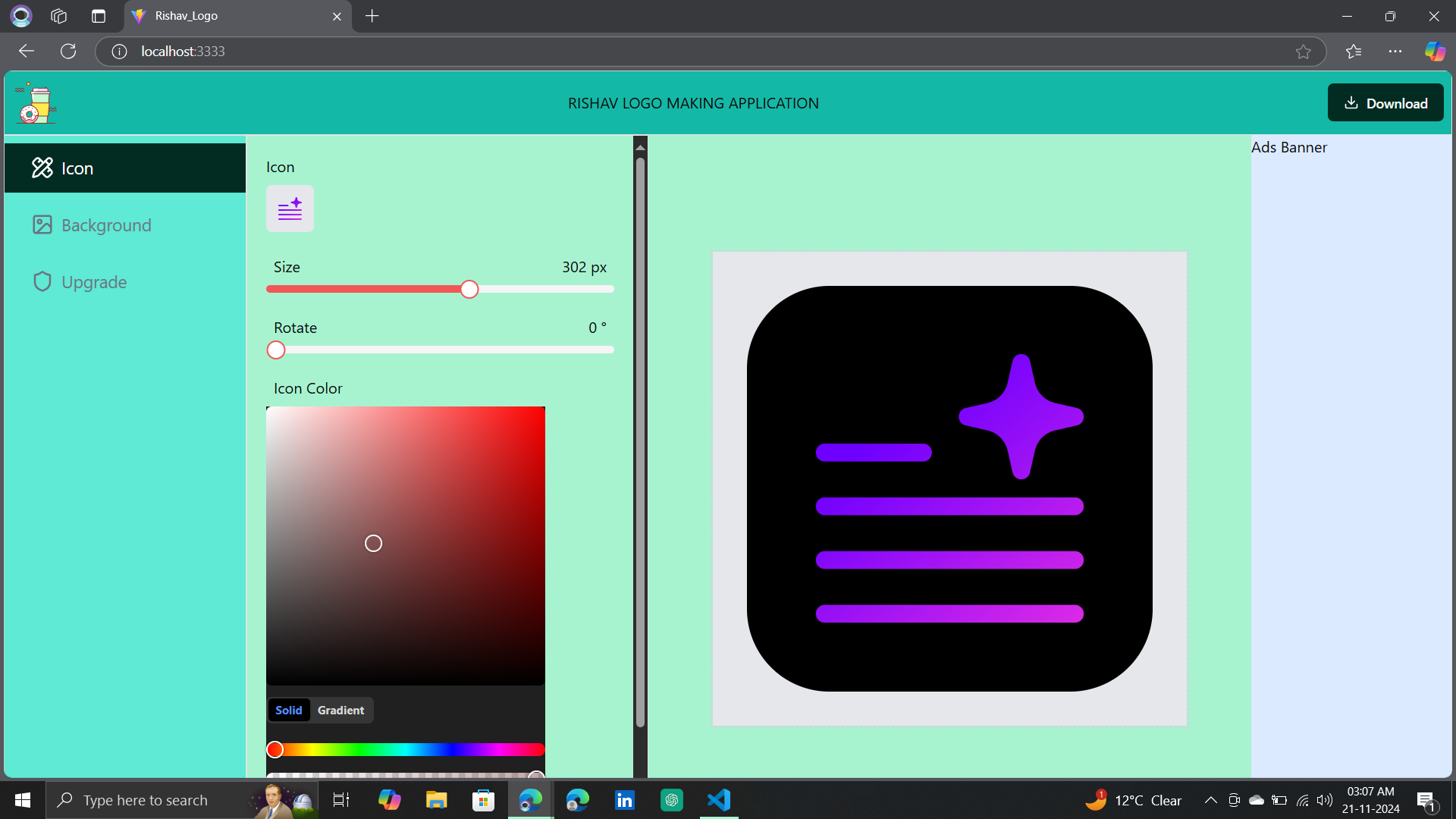
Task: Click the color saturation picker area
Action: pos(405,546)
